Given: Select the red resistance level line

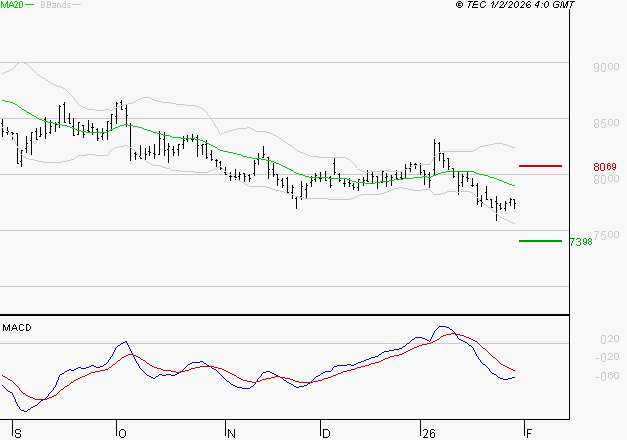Looking at the screenshot, I should click(540, 166).
